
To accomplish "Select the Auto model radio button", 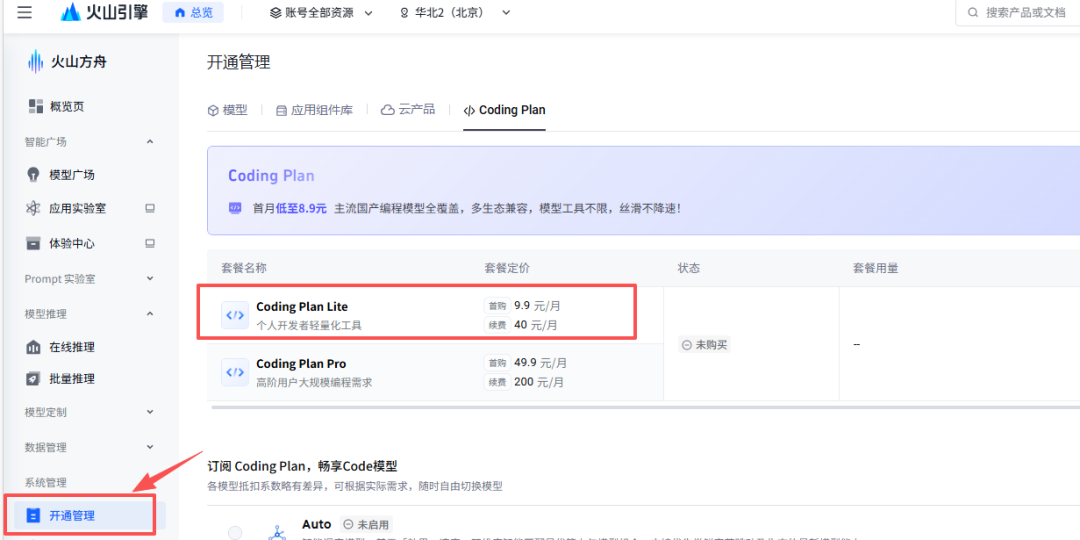I will click(235, 532).
